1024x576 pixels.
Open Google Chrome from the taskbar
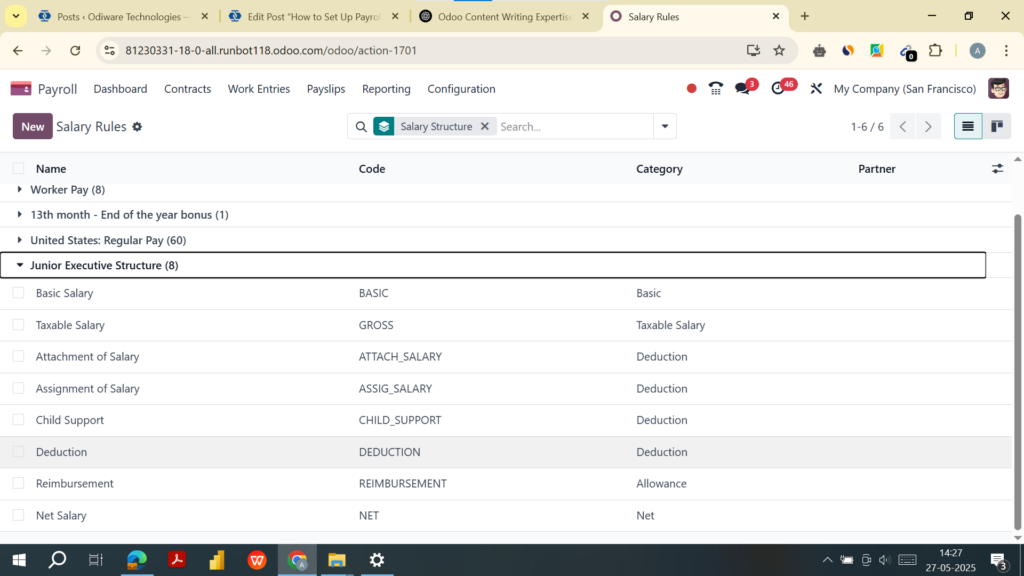[x=296, y=560]
